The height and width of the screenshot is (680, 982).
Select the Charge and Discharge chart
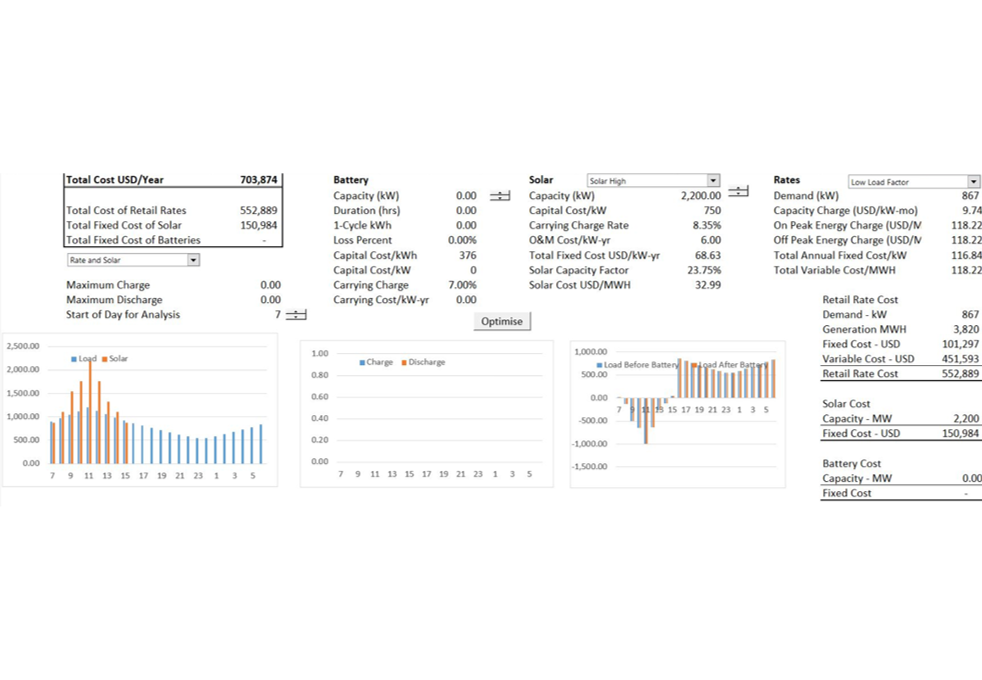tap(426, 414)
